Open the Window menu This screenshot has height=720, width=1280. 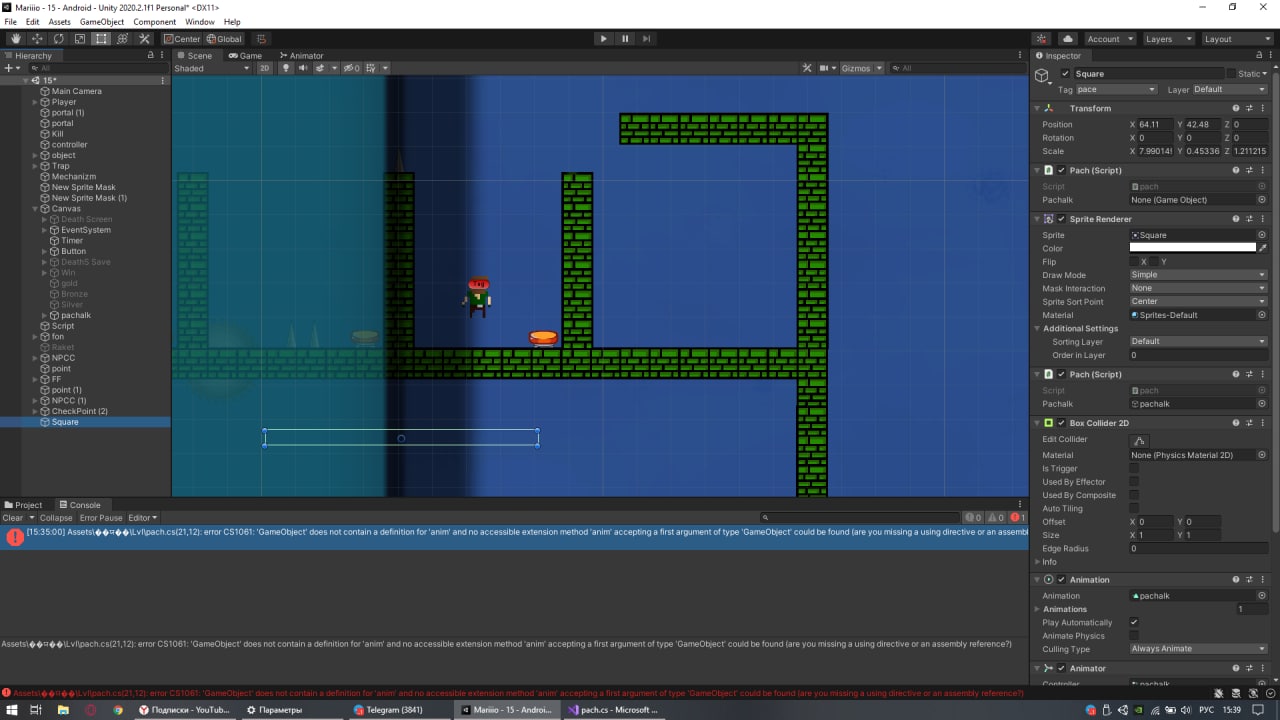point(199,21)
